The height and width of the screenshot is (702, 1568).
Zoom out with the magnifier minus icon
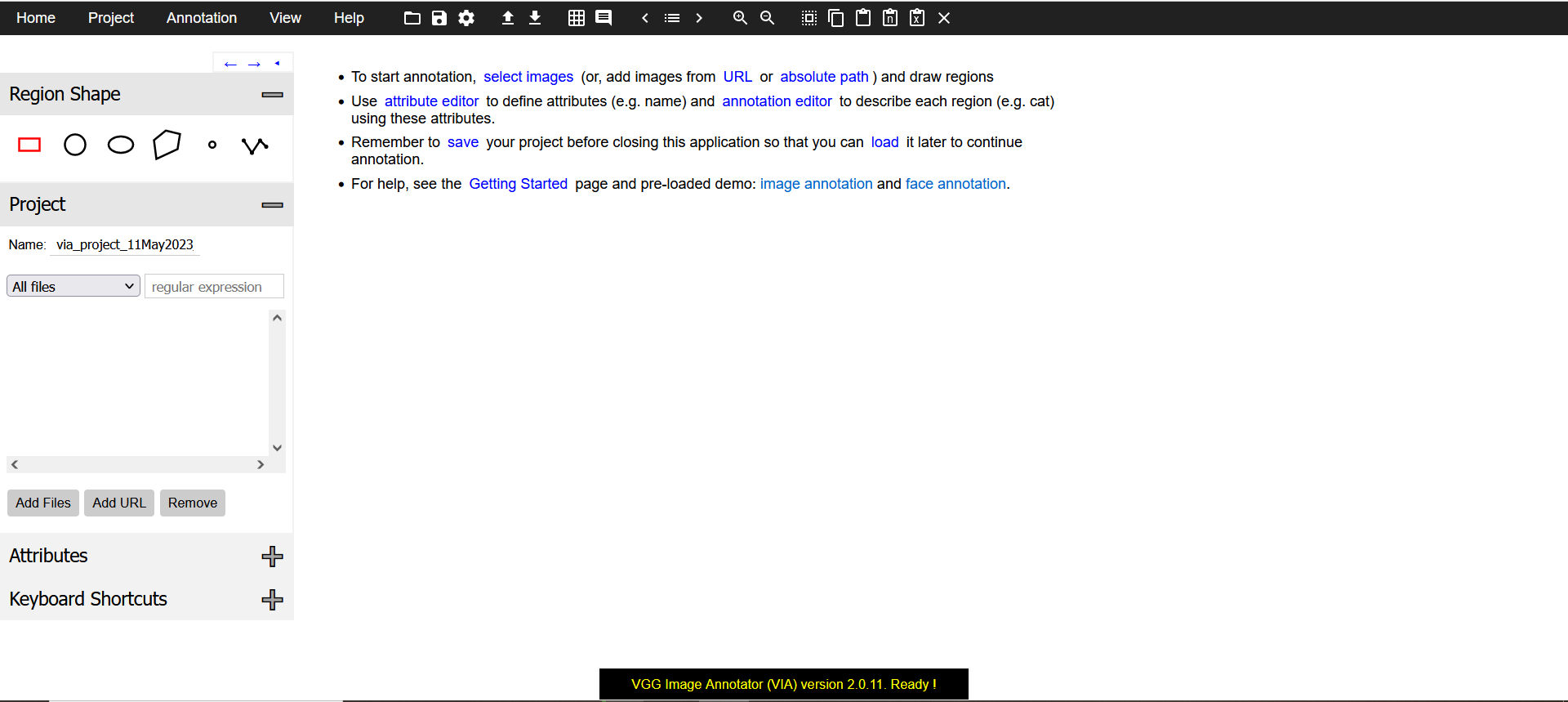tap(767, 18)
